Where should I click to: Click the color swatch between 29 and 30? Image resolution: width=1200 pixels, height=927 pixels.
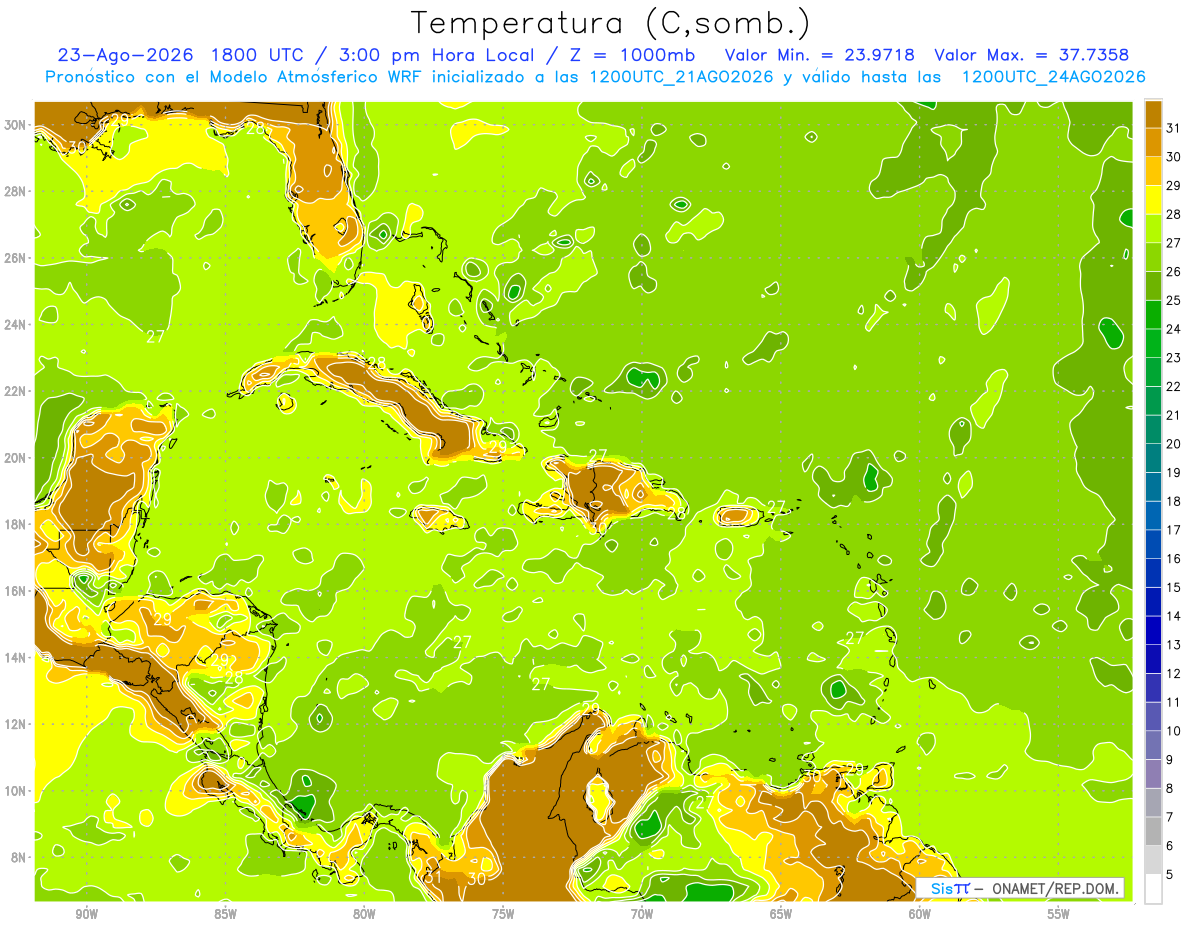[x=1153, y=172]
